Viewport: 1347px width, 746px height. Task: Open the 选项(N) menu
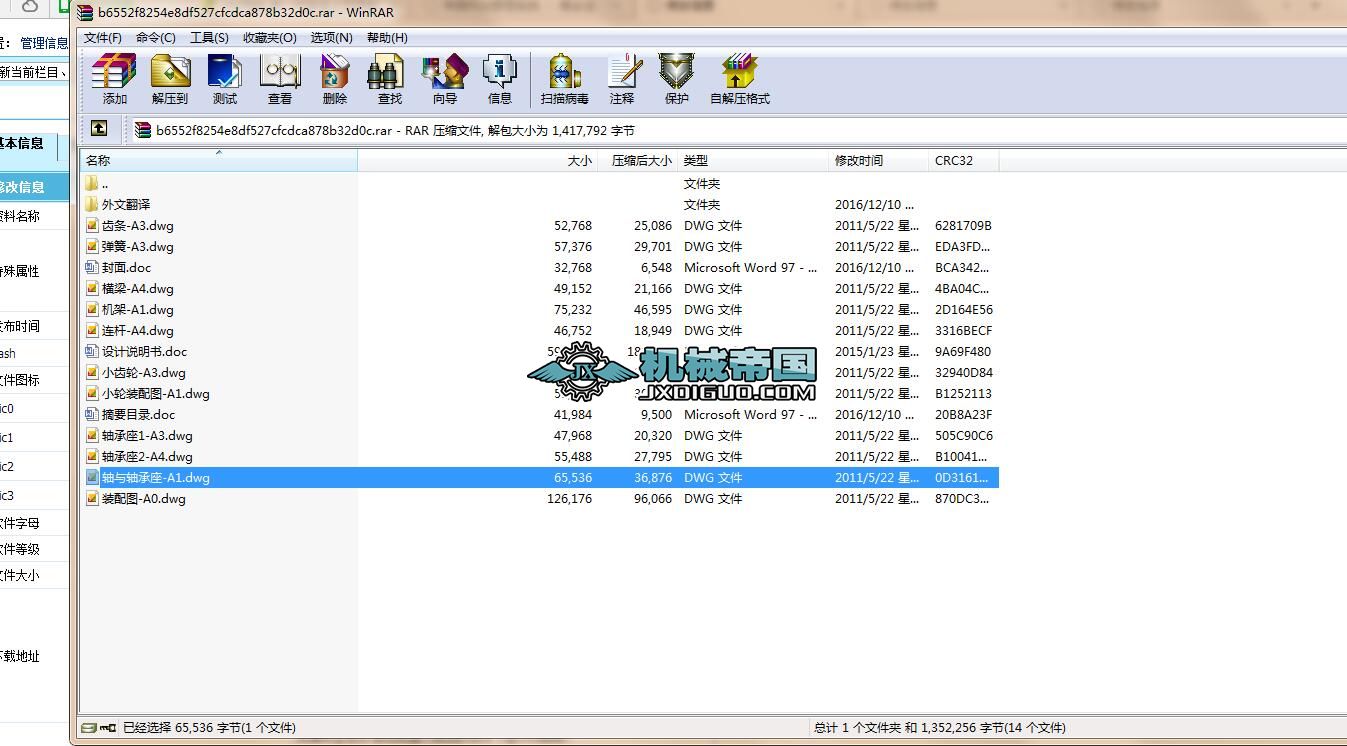click(332, 38)
